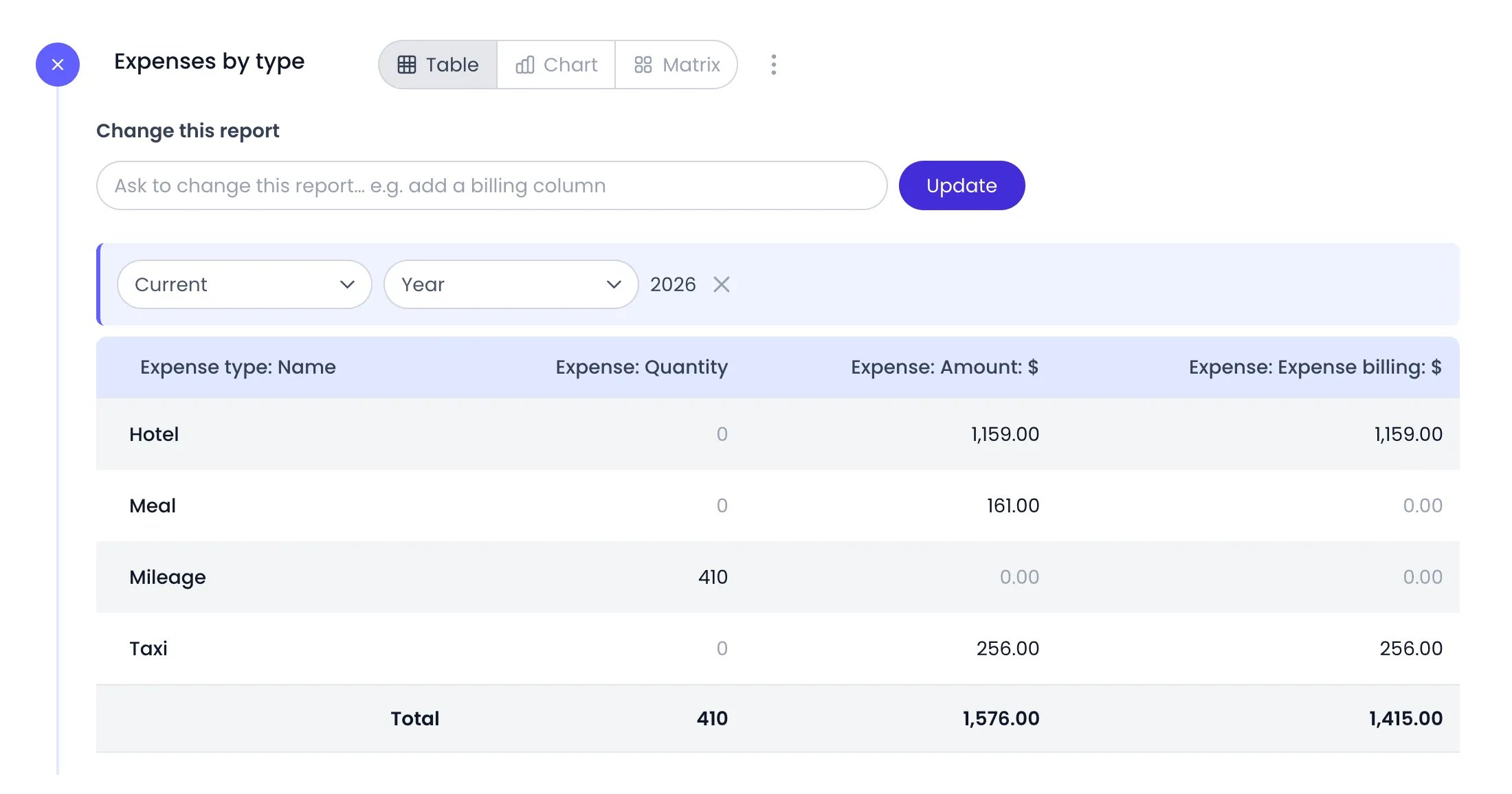Click the Total row label
Screen dimensions: 1512x794
pos(414,718)
